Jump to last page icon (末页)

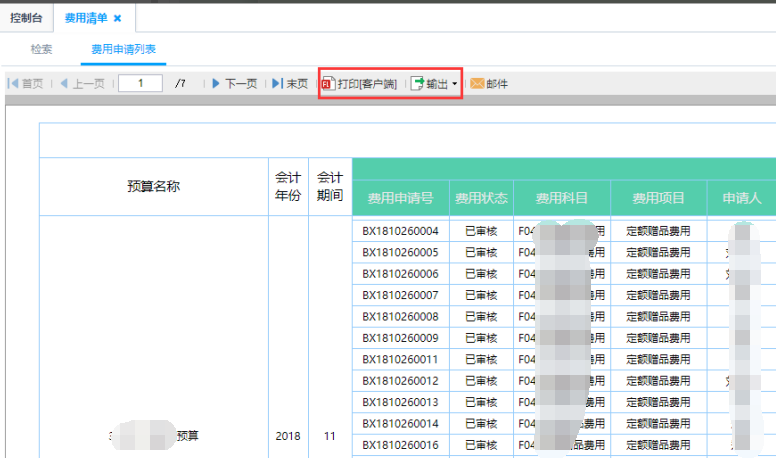(277, 84)
